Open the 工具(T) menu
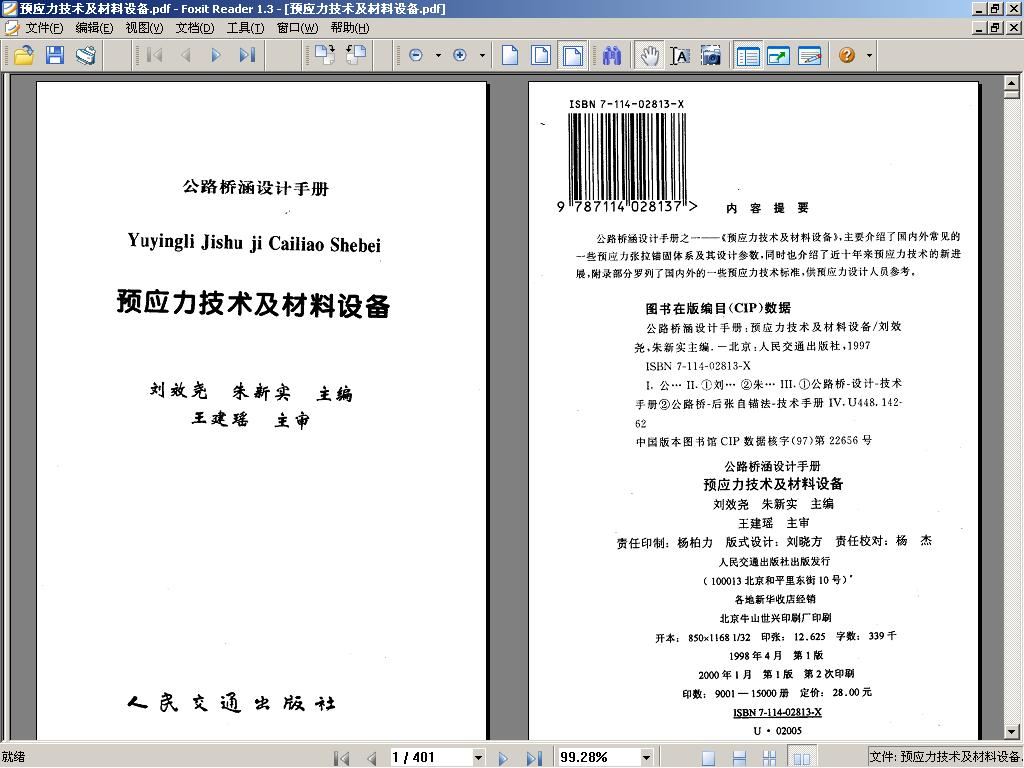 coord(246,28)
